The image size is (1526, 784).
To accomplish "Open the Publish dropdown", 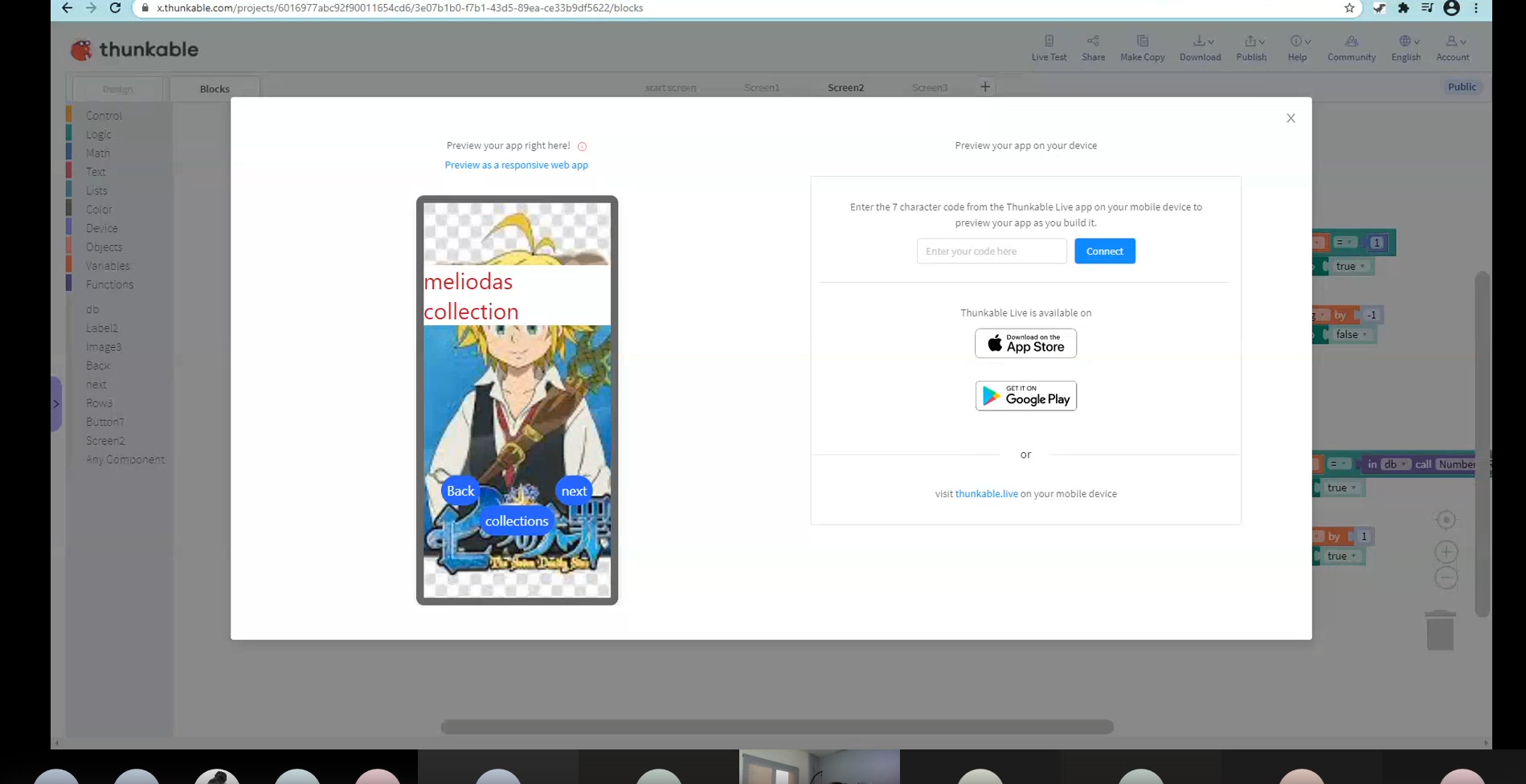I will (x=1251, y=48).
